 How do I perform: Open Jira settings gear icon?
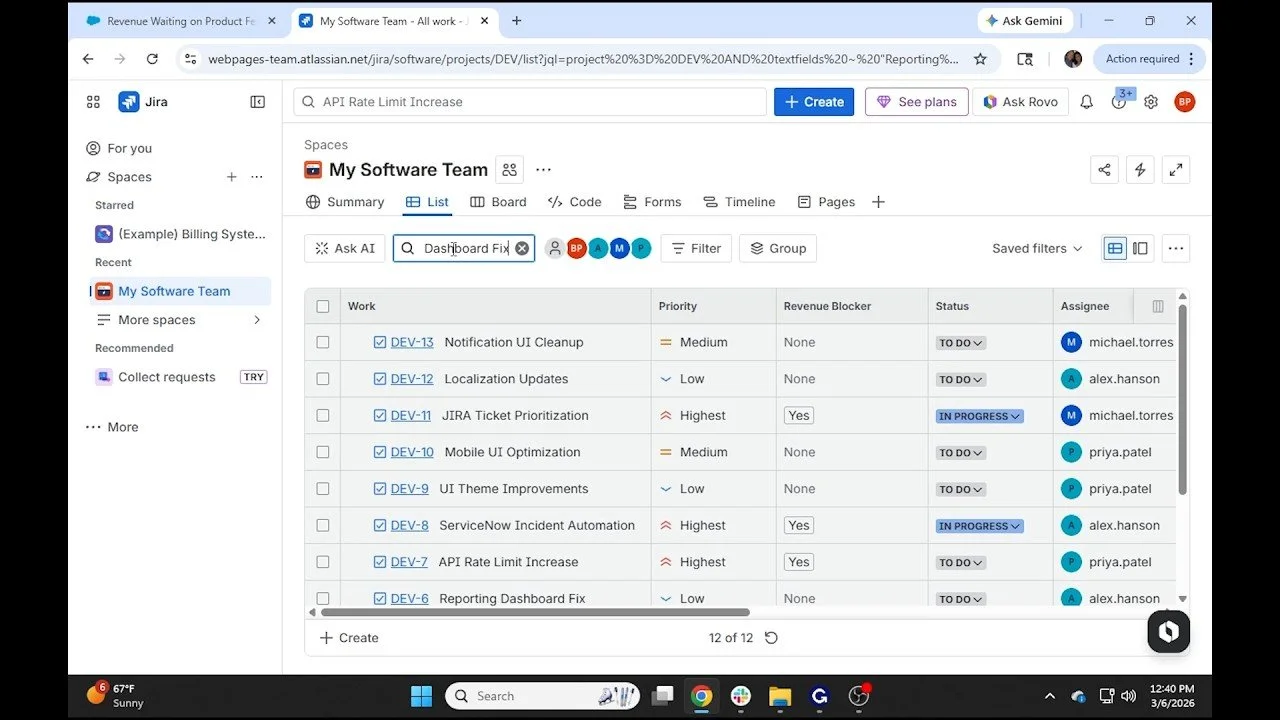[x=1151, y=102]
